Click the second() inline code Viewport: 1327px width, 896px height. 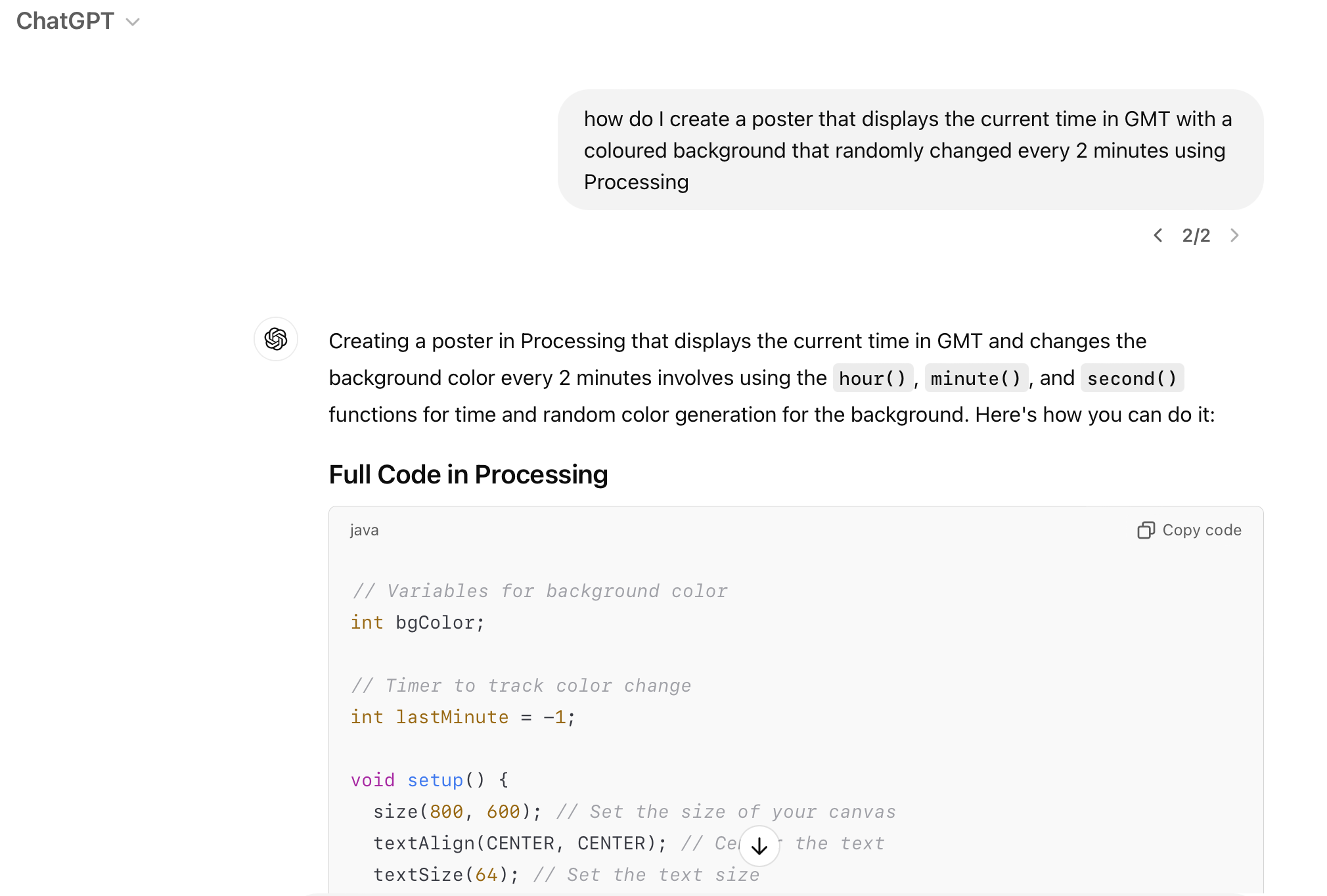point(1132,378)
